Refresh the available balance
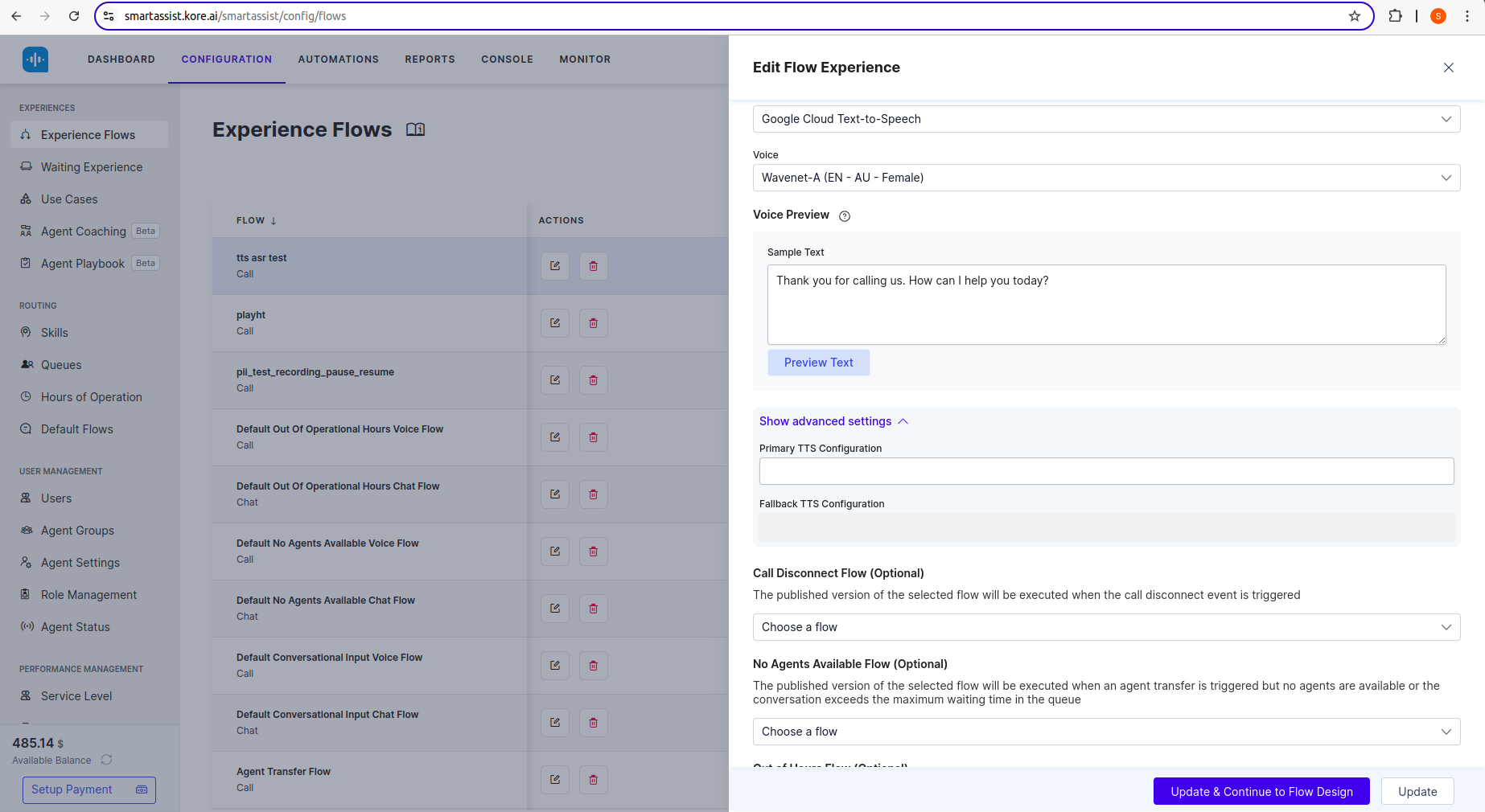The height and width of the screenshot is (812, 1485). pos(106,760)
